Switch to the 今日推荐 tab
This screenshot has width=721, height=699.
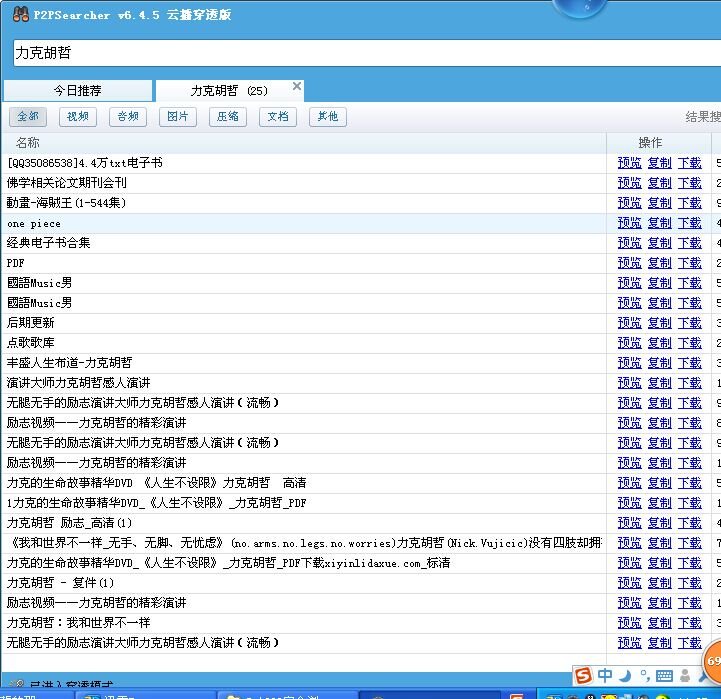click(x=78, y=91)
